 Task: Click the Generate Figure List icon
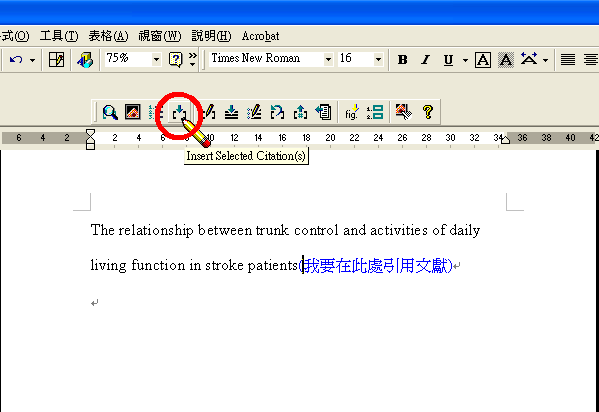(x=375, y=112)
